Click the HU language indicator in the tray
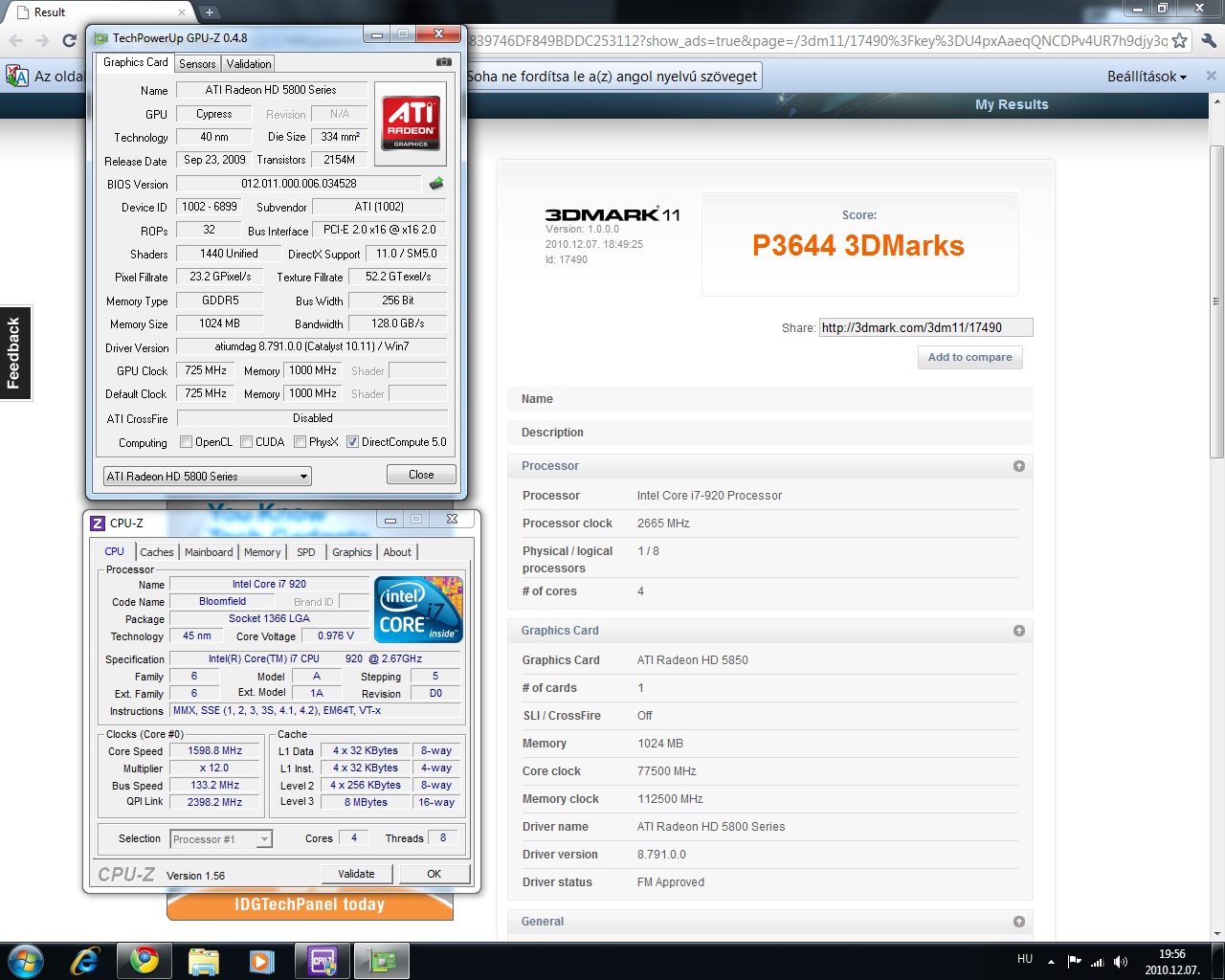1225x980 pixels. click(1025, 959)
